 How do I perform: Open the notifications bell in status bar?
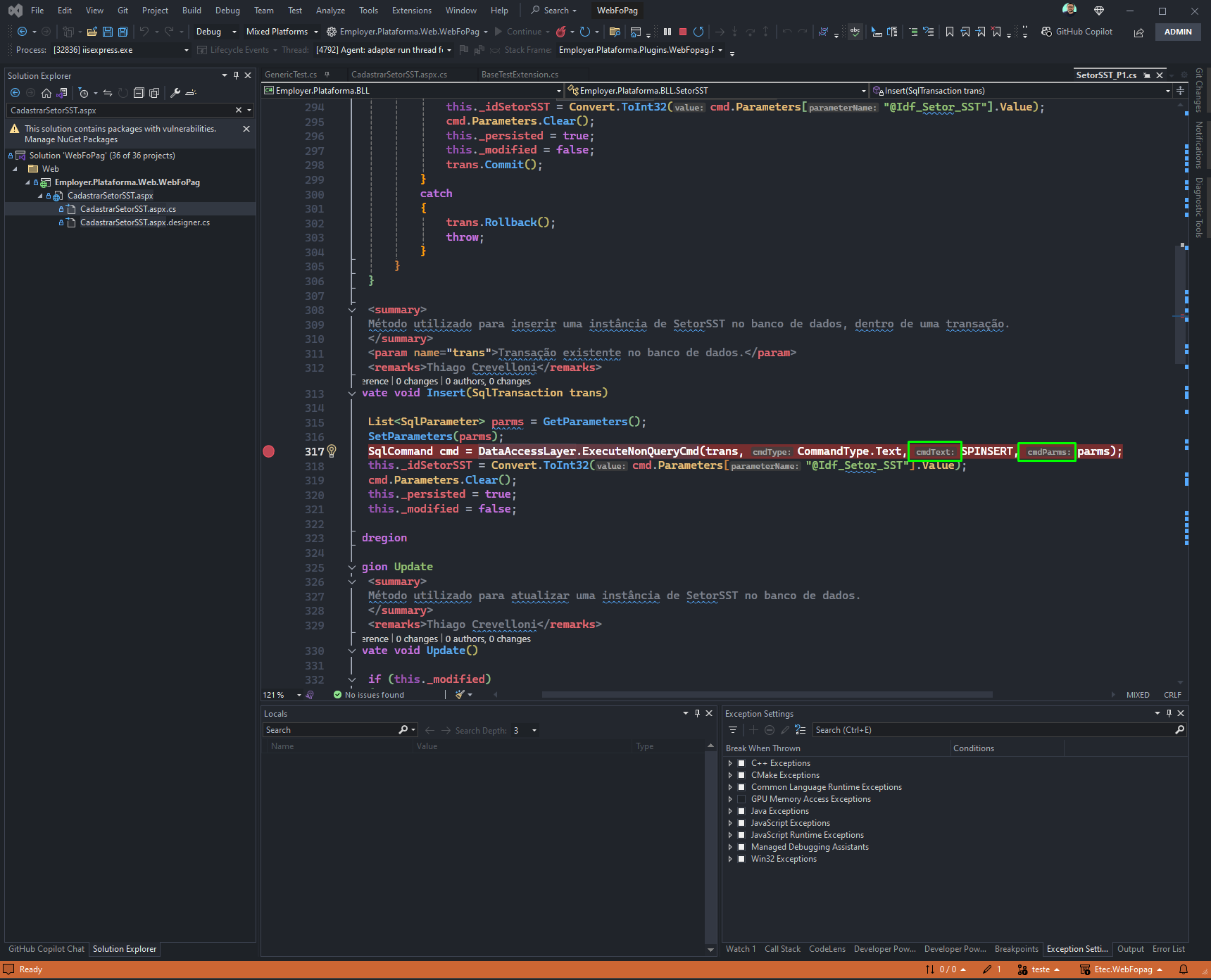[1184, 969]
